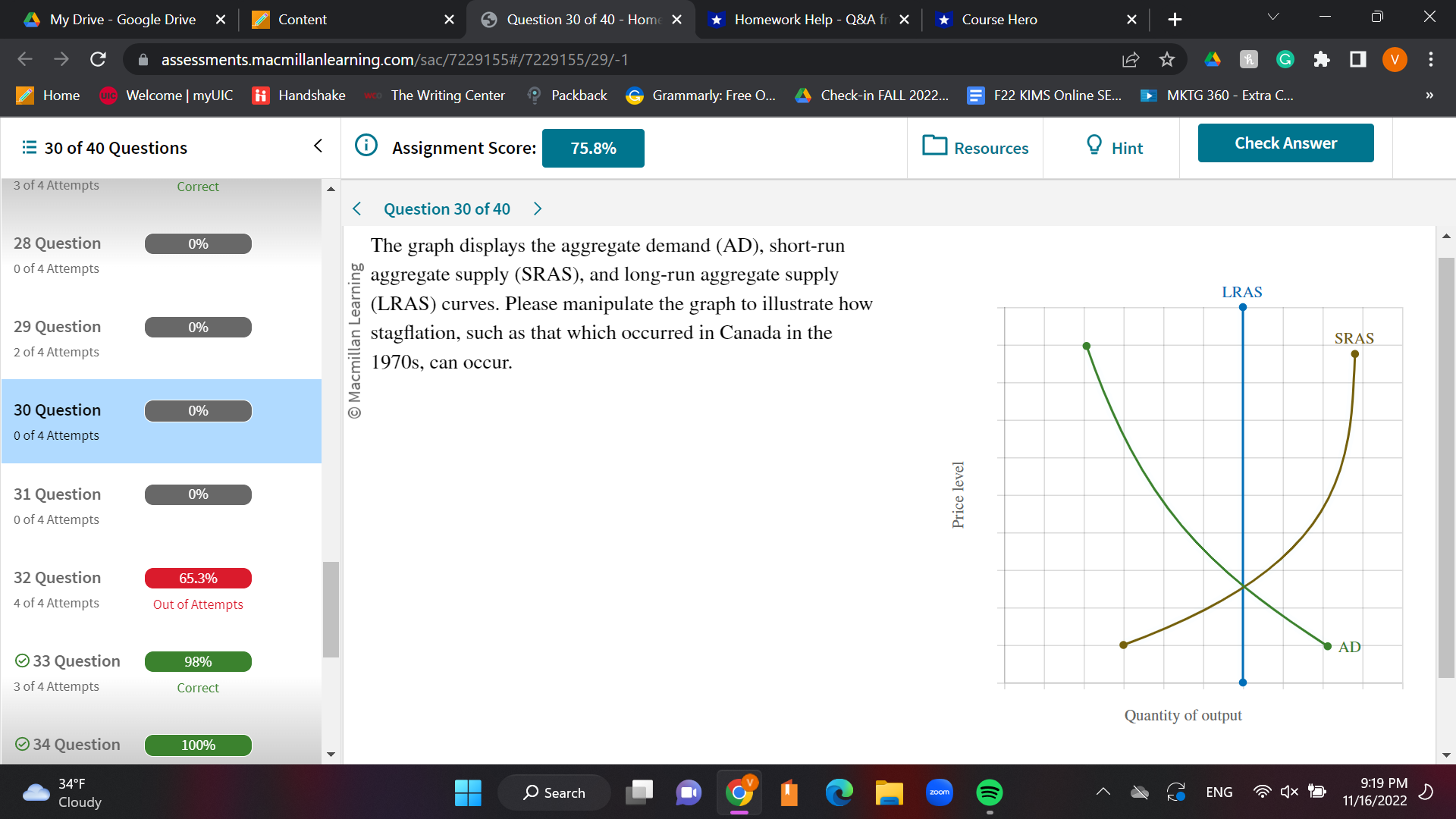Open the Resources panel

tap(974, 147)
